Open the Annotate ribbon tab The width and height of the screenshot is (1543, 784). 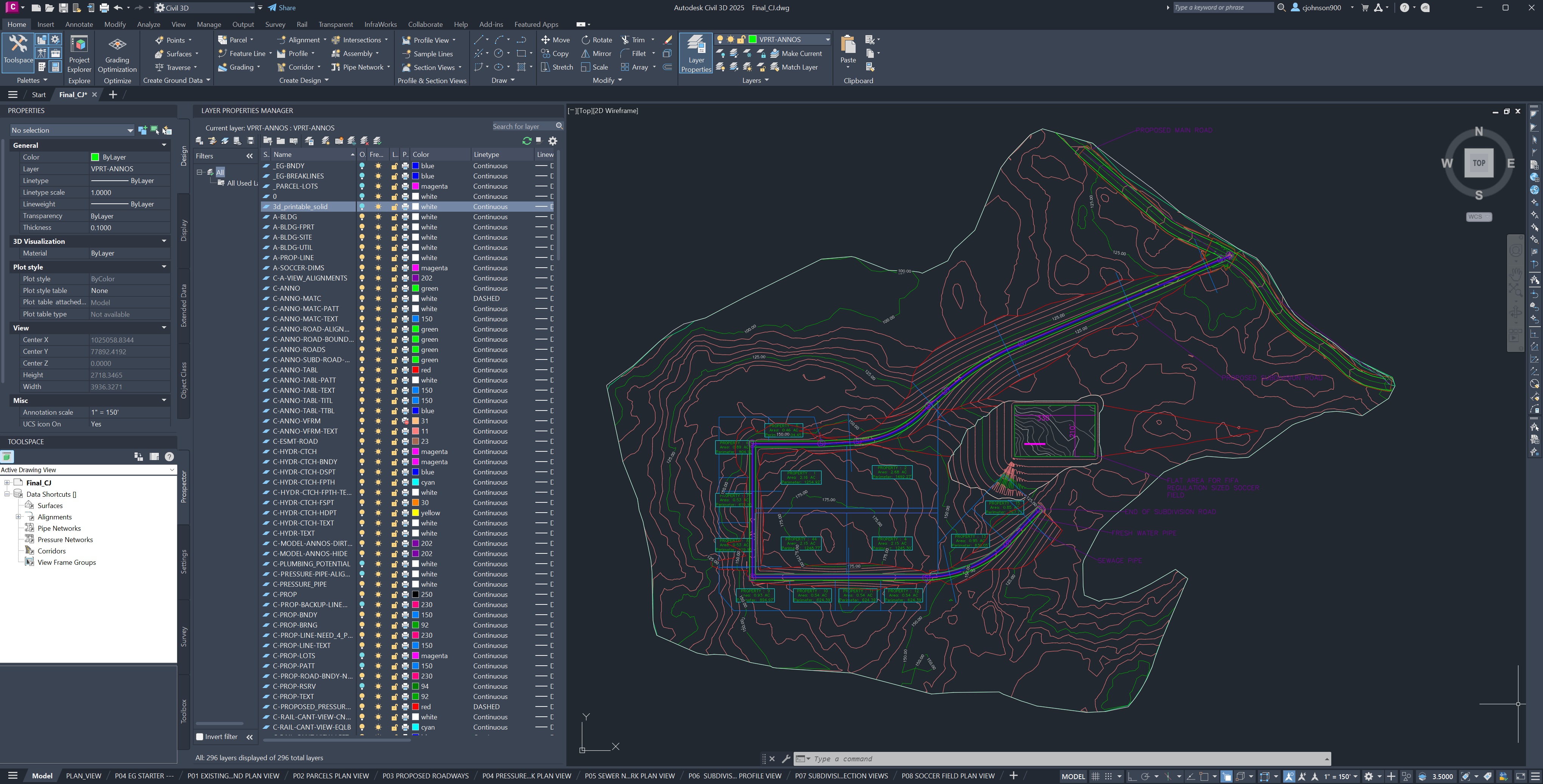[x=79, y=25]
